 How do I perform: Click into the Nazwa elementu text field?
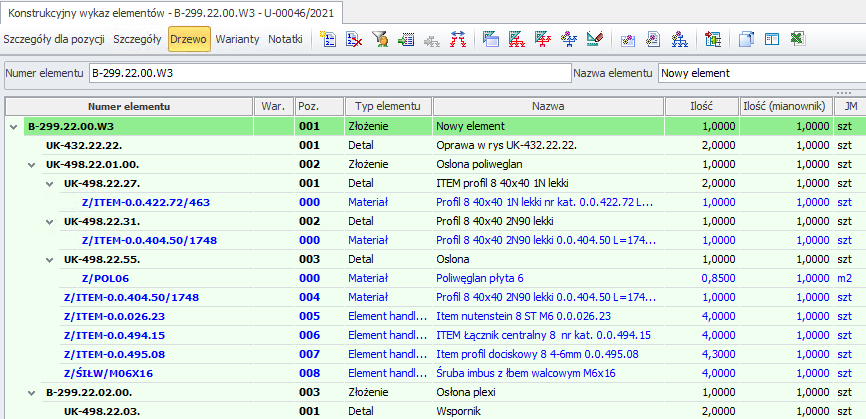[x=758, y=73]
